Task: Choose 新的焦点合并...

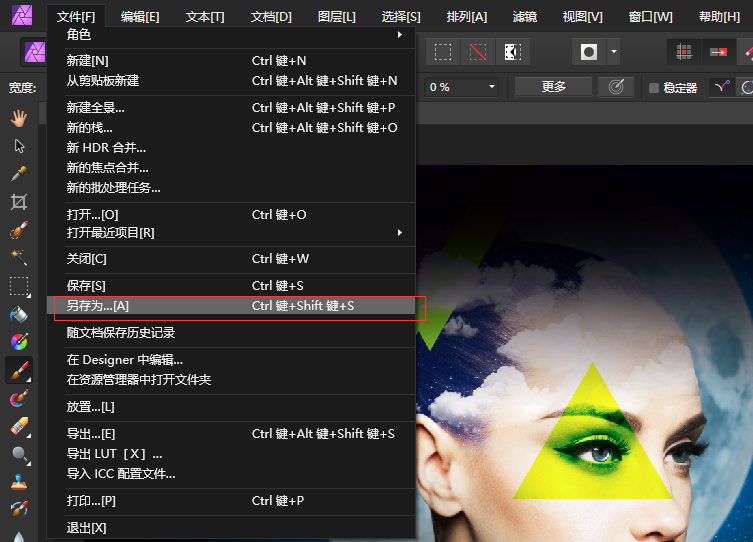Action: (x=231, y=168)
